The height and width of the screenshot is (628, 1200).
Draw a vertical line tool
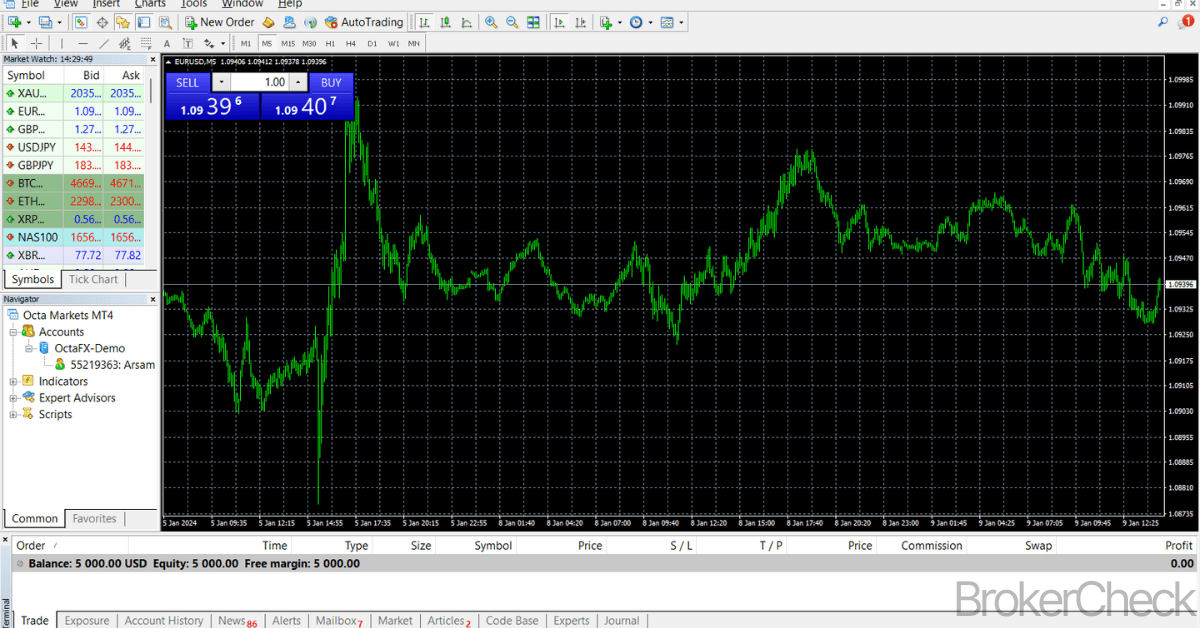point(62,43)
